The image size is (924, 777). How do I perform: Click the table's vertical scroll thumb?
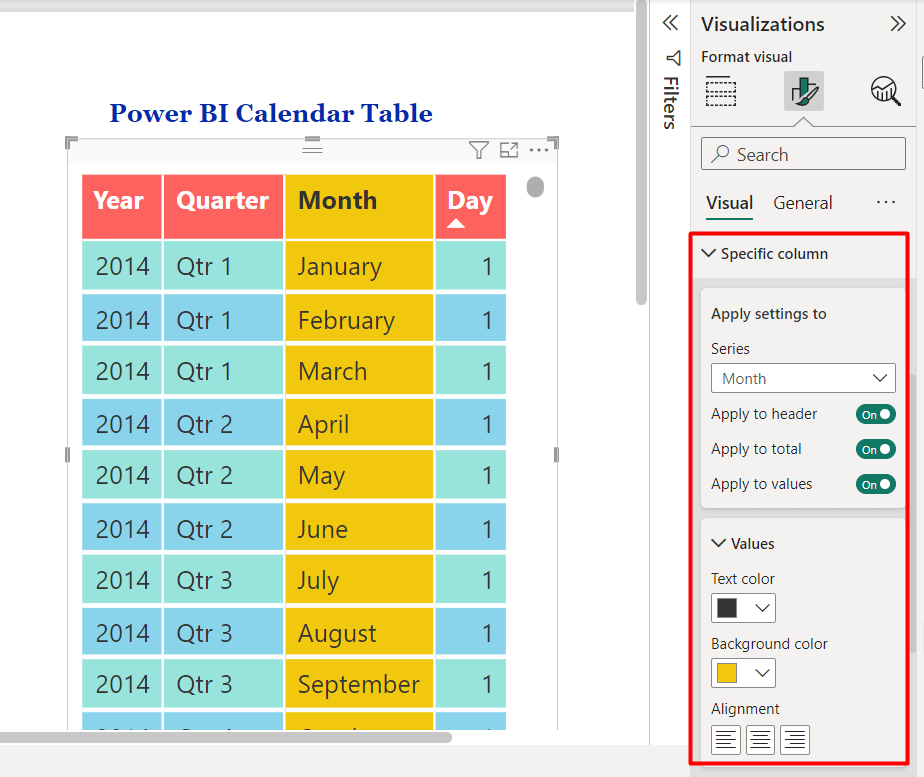pyautogui.click(x=535, y=187)
